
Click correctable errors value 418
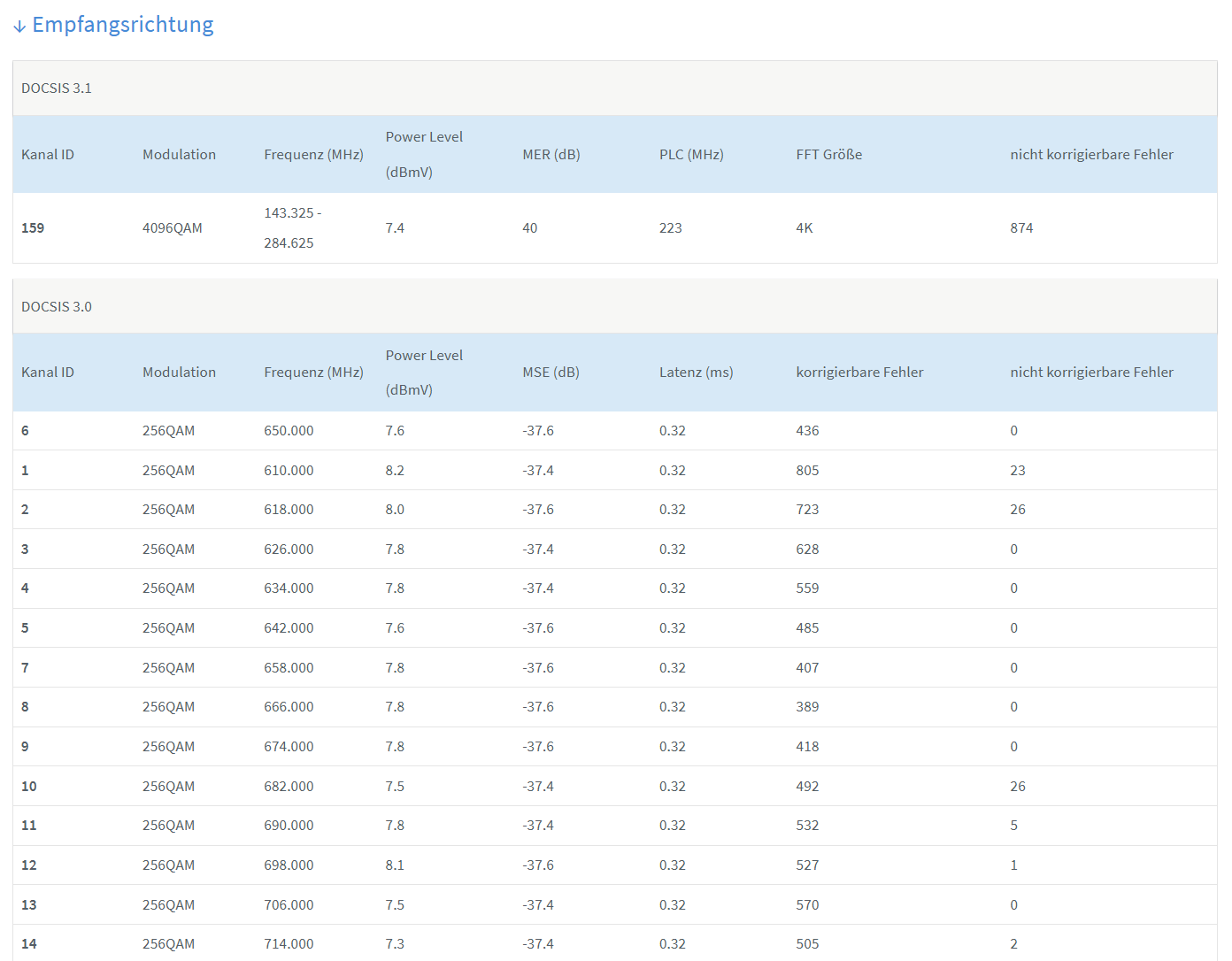[x=807, y=747]
